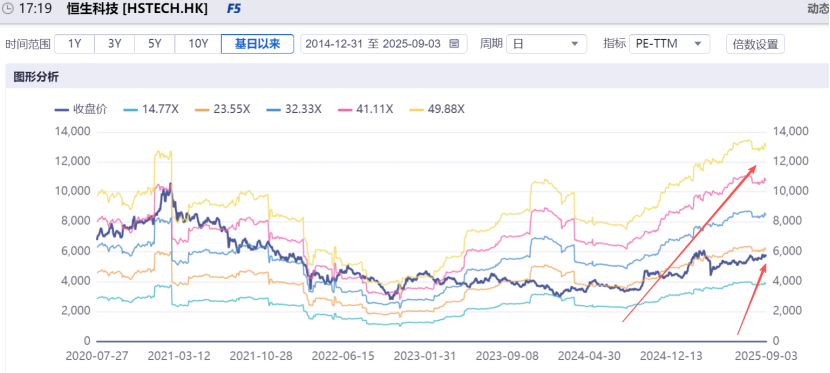
Task: Click the F5 refresh shortcut icon
Action: coord(233,9)
